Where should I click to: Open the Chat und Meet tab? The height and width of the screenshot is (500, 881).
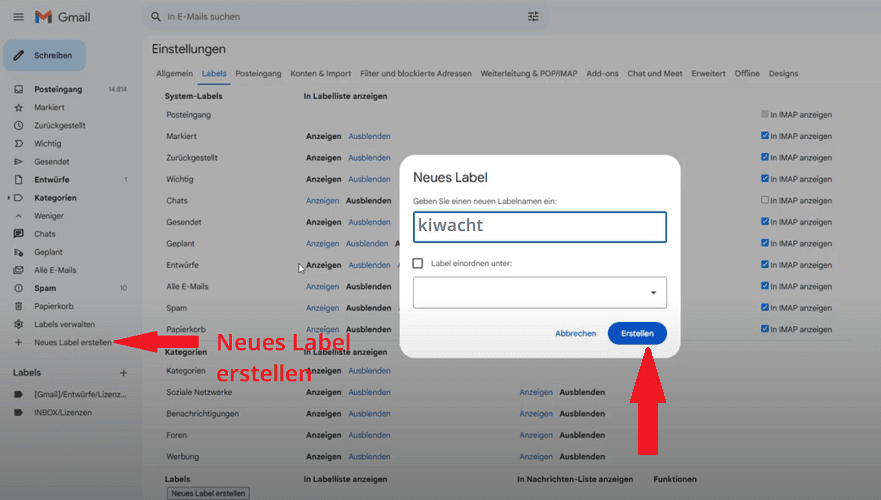coord(655,74)
